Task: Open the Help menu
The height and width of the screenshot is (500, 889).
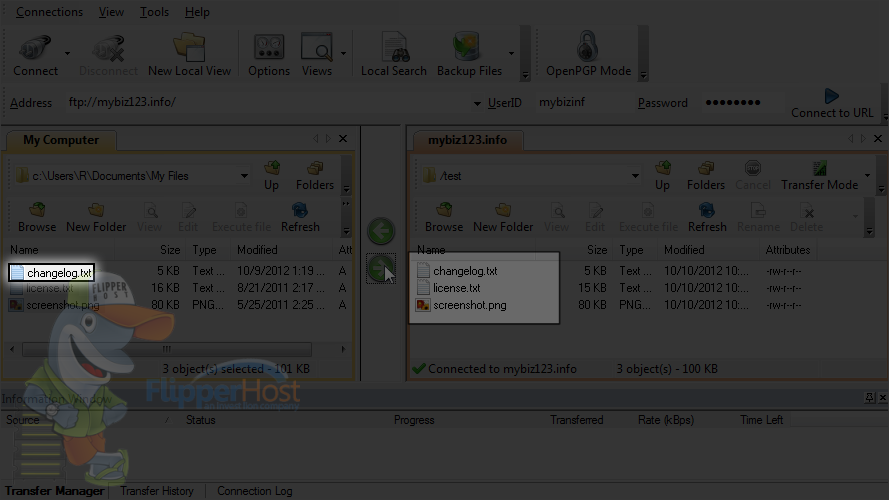Action: 197,12
